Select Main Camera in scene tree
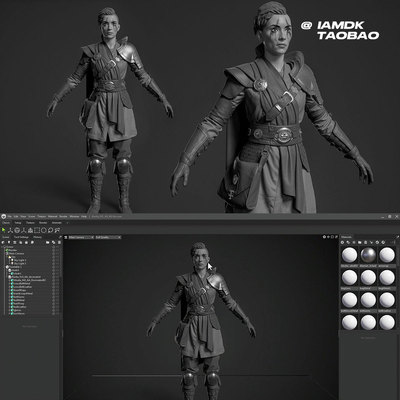The height and width of the screenshot is (400, 400). pyautogui.click(x=16, y=254)
